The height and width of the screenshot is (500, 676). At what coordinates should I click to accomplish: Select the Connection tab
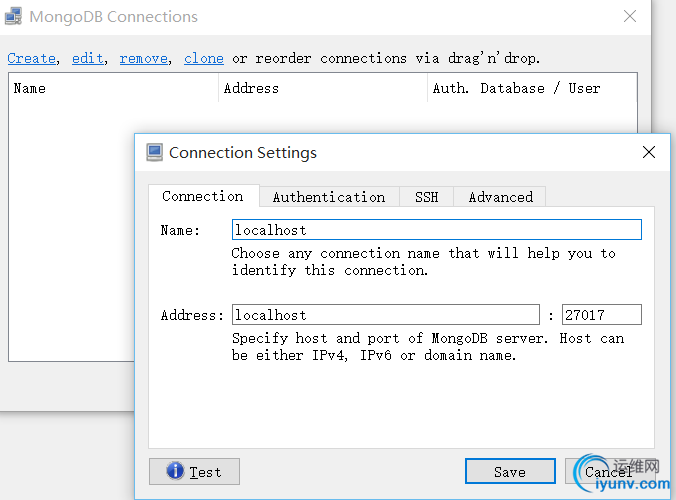coord(203,196)
